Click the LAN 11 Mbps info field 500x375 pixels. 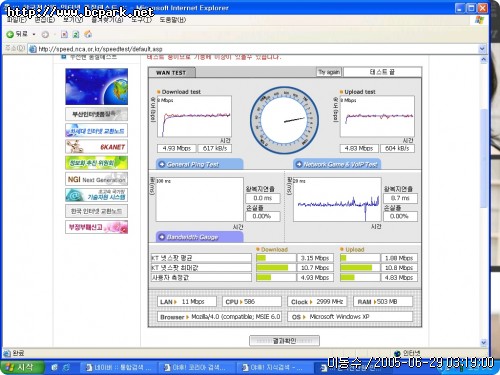pos(187,302)
